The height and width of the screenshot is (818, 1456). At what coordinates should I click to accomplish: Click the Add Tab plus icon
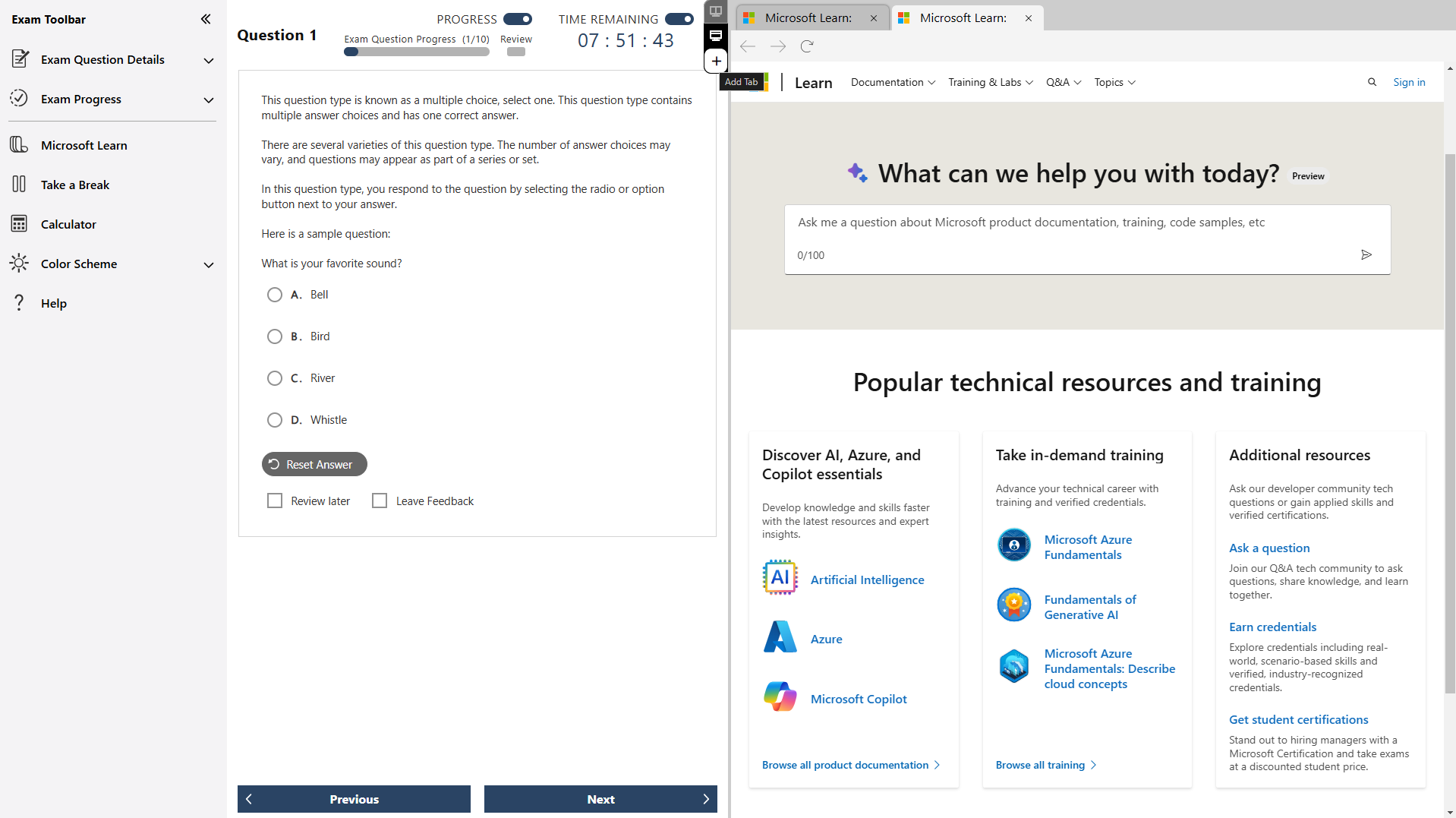(716, 61)
